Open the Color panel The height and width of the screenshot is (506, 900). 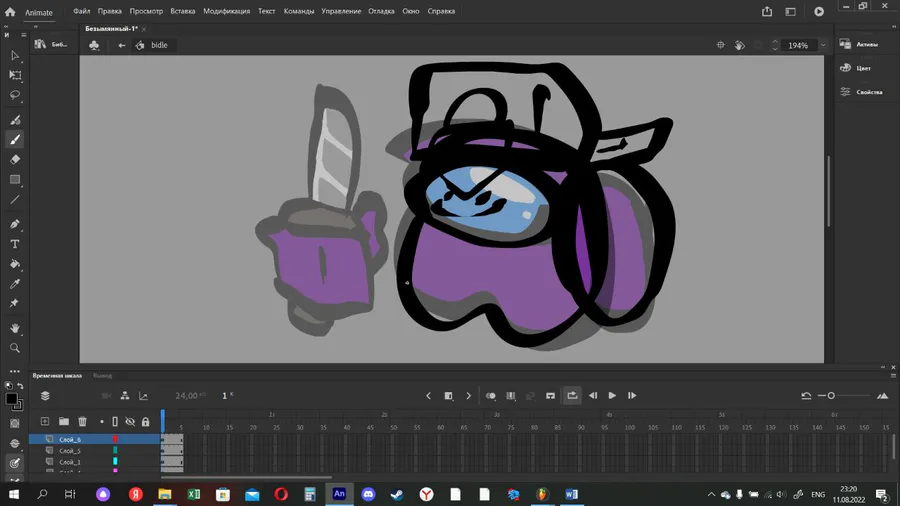click(855, 68)
